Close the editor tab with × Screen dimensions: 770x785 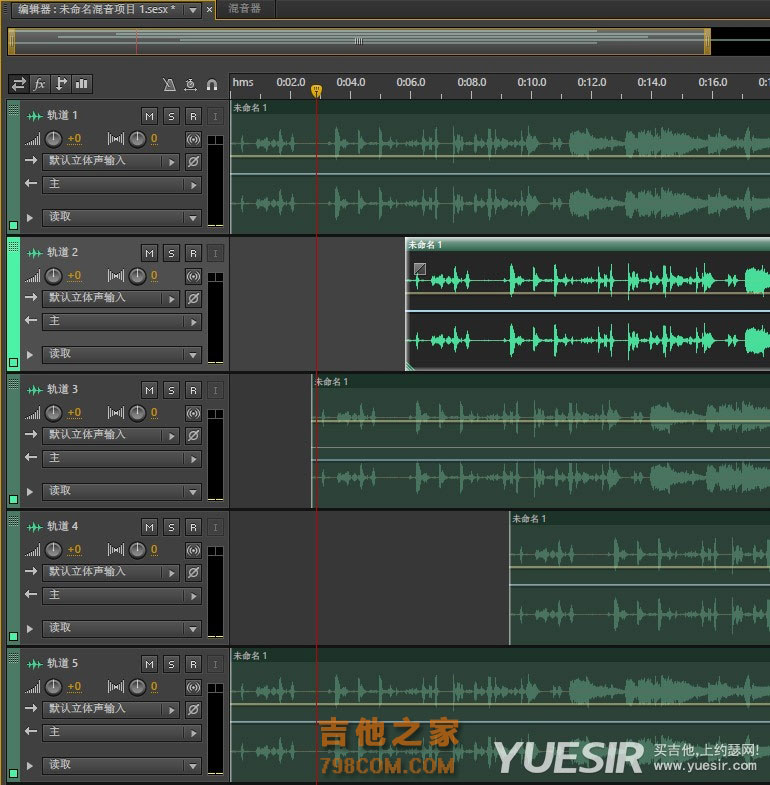[209, 10]
